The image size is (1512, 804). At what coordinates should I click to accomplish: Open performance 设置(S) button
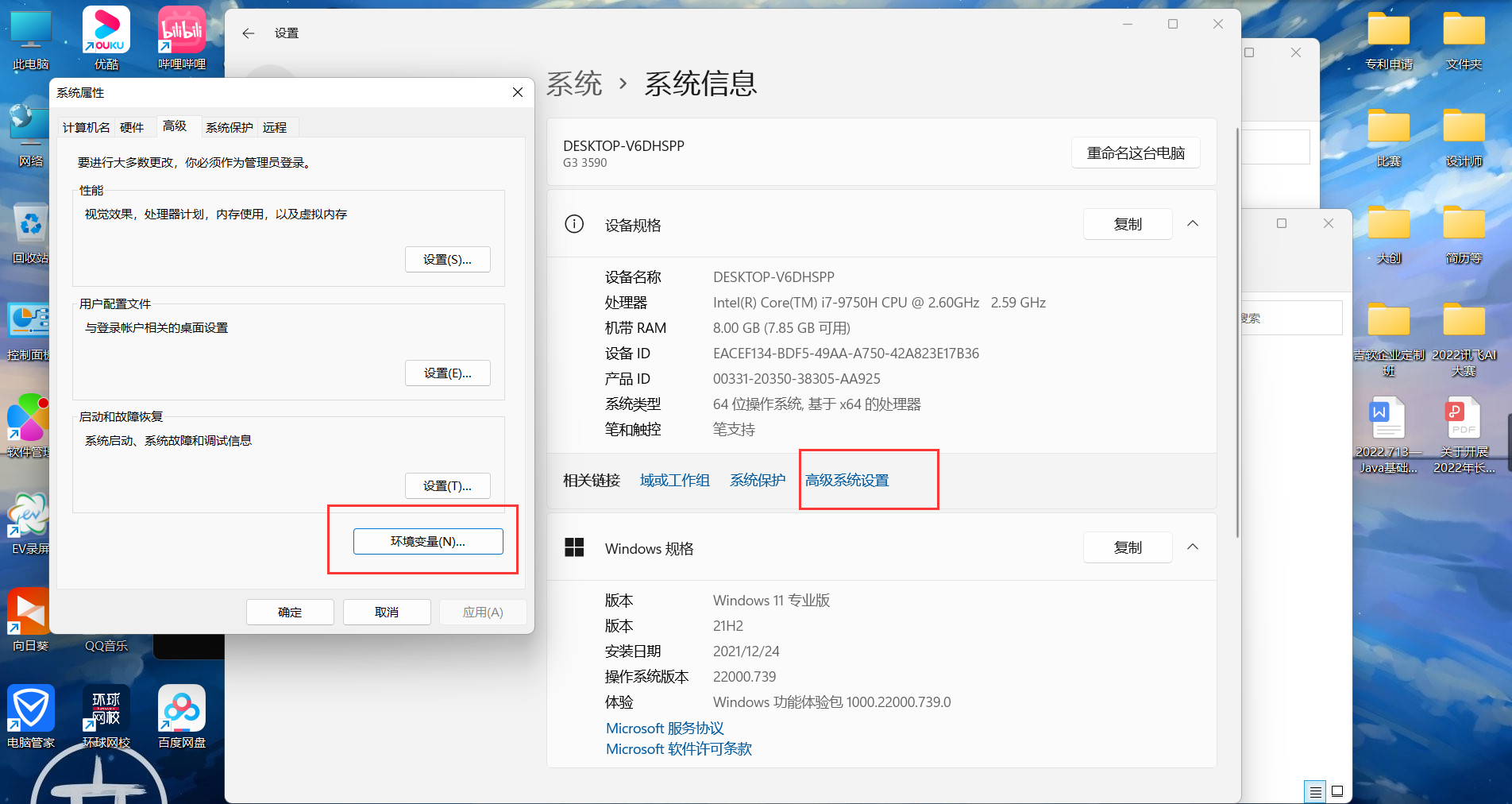448,259
